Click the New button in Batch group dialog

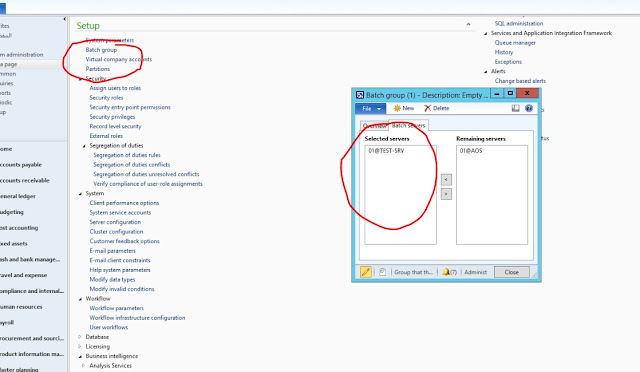tap(404, 108)
